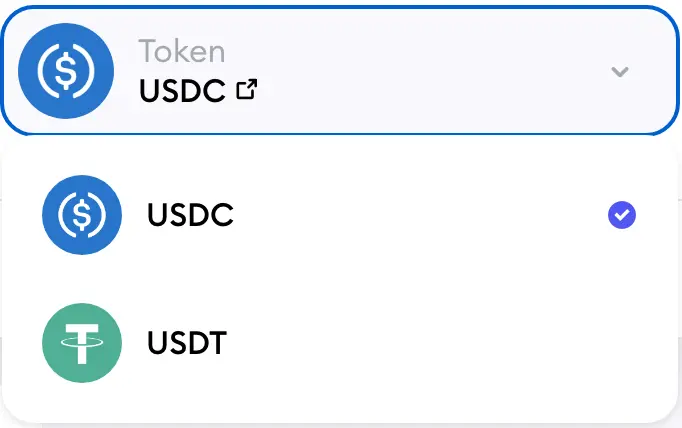Click the purple checkmark icon next to USDC
Image resolution: width=682 pixels, height=428 pixels.
click(622, 215)
